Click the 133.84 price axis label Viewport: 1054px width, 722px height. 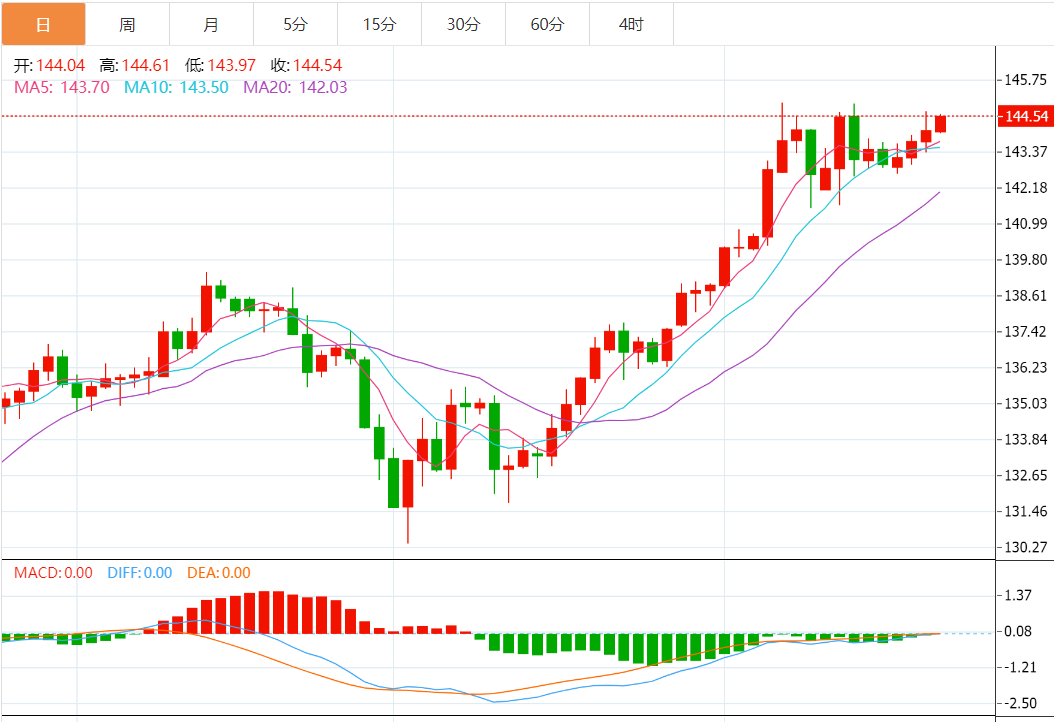1026,440
